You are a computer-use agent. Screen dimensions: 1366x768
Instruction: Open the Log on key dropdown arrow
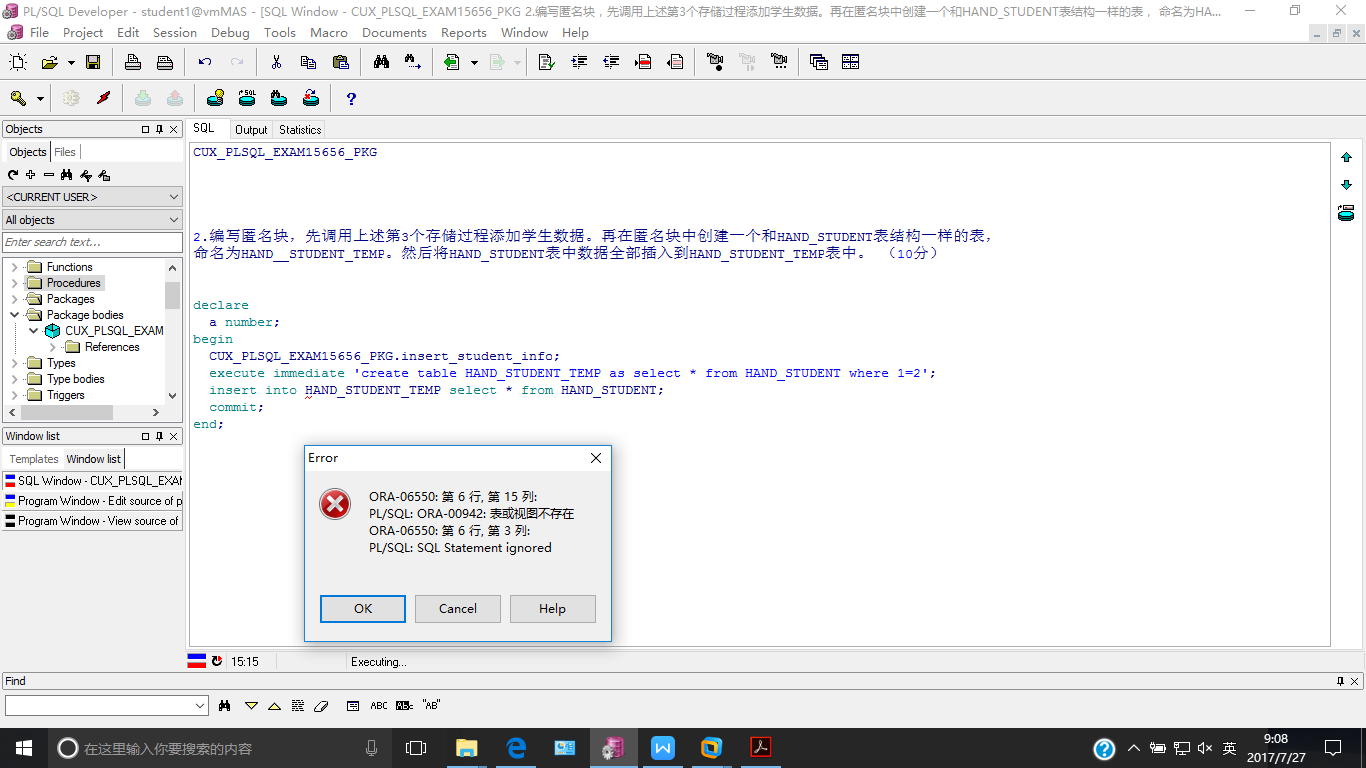[x=40, y=98]
